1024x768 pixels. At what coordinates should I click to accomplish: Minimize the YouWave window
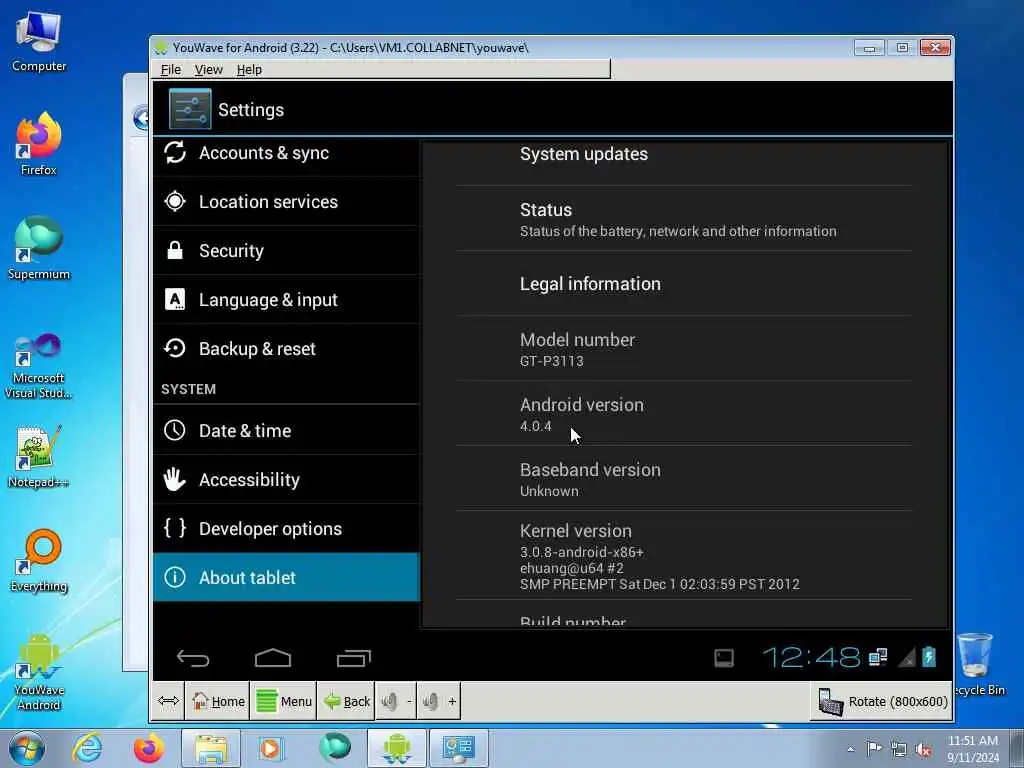(869, 48)
